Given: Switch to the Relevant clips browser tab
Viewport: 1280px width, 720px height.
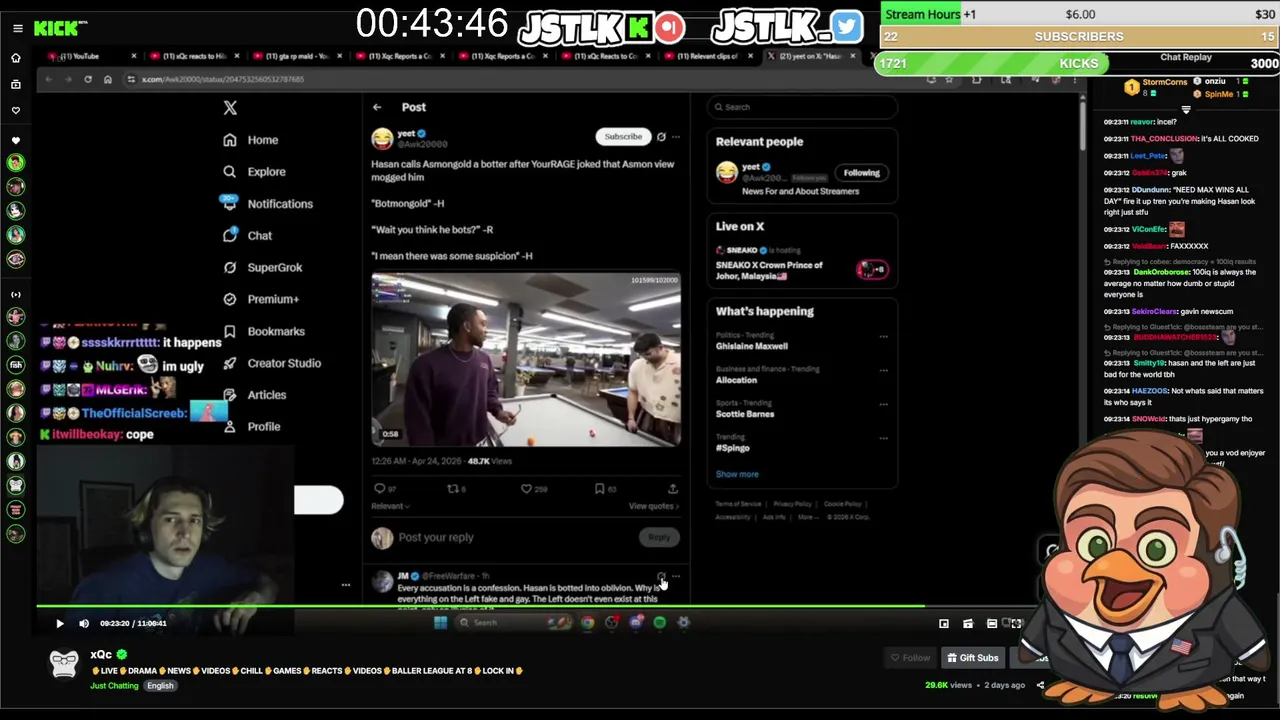Looking at the screenshot, I should (705, 56).
